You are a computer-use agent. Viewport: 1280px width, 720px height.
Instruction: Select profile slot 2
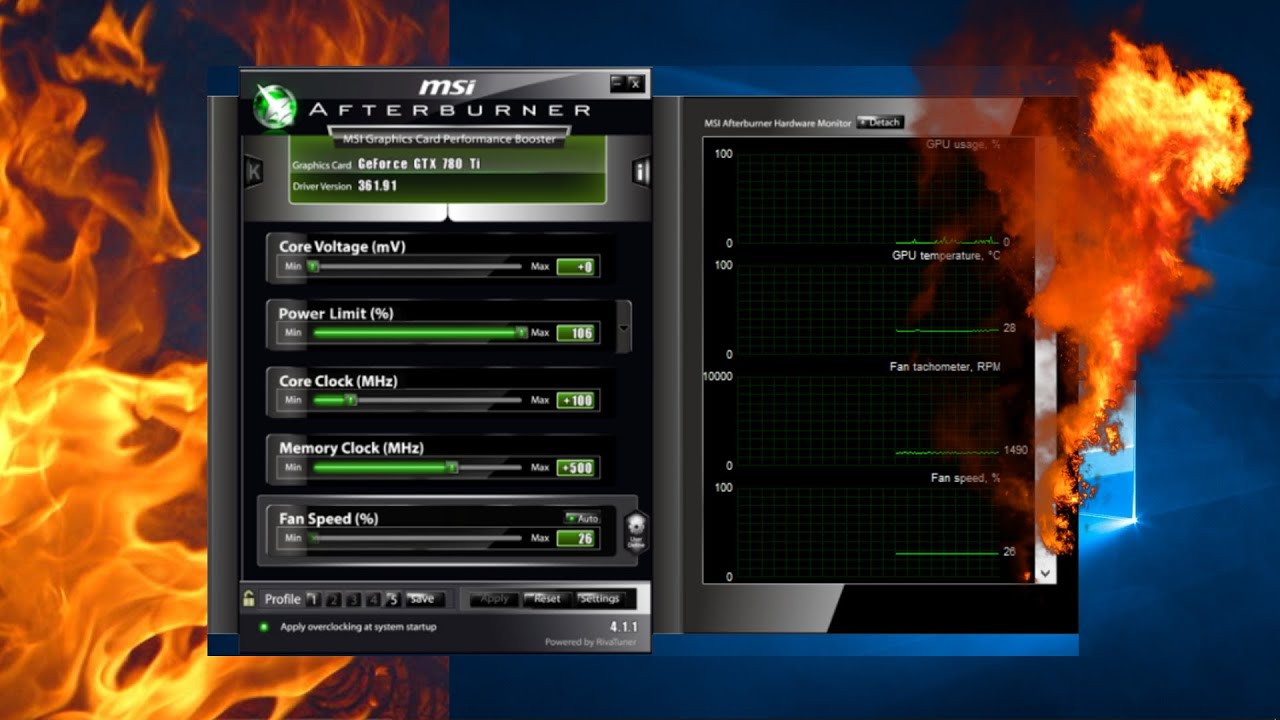point(333,599)
